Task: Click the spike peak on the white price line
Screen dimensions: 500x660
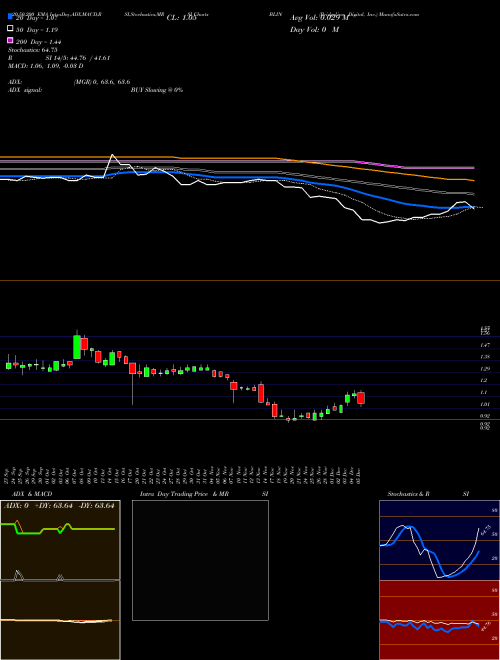Action: [112, 155]
